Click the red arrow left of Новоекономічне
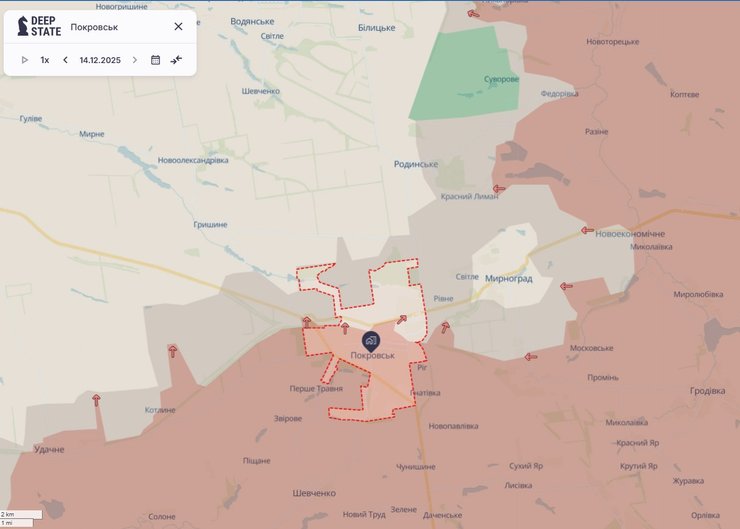Image resolution: width=740 pixels, height=529 pixels. pos(587,230)
